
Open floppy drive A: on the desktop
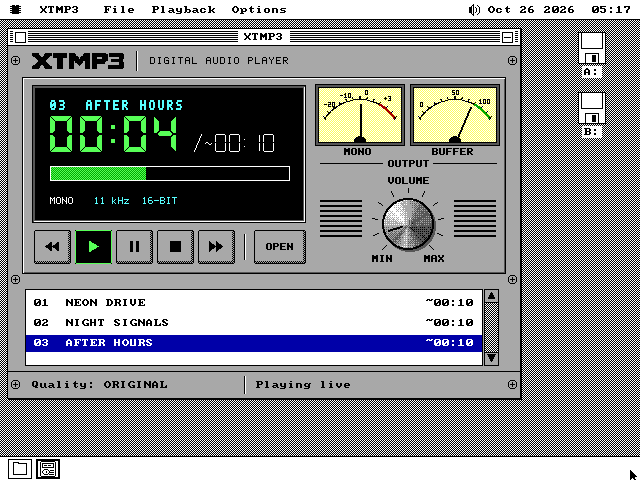592,54
